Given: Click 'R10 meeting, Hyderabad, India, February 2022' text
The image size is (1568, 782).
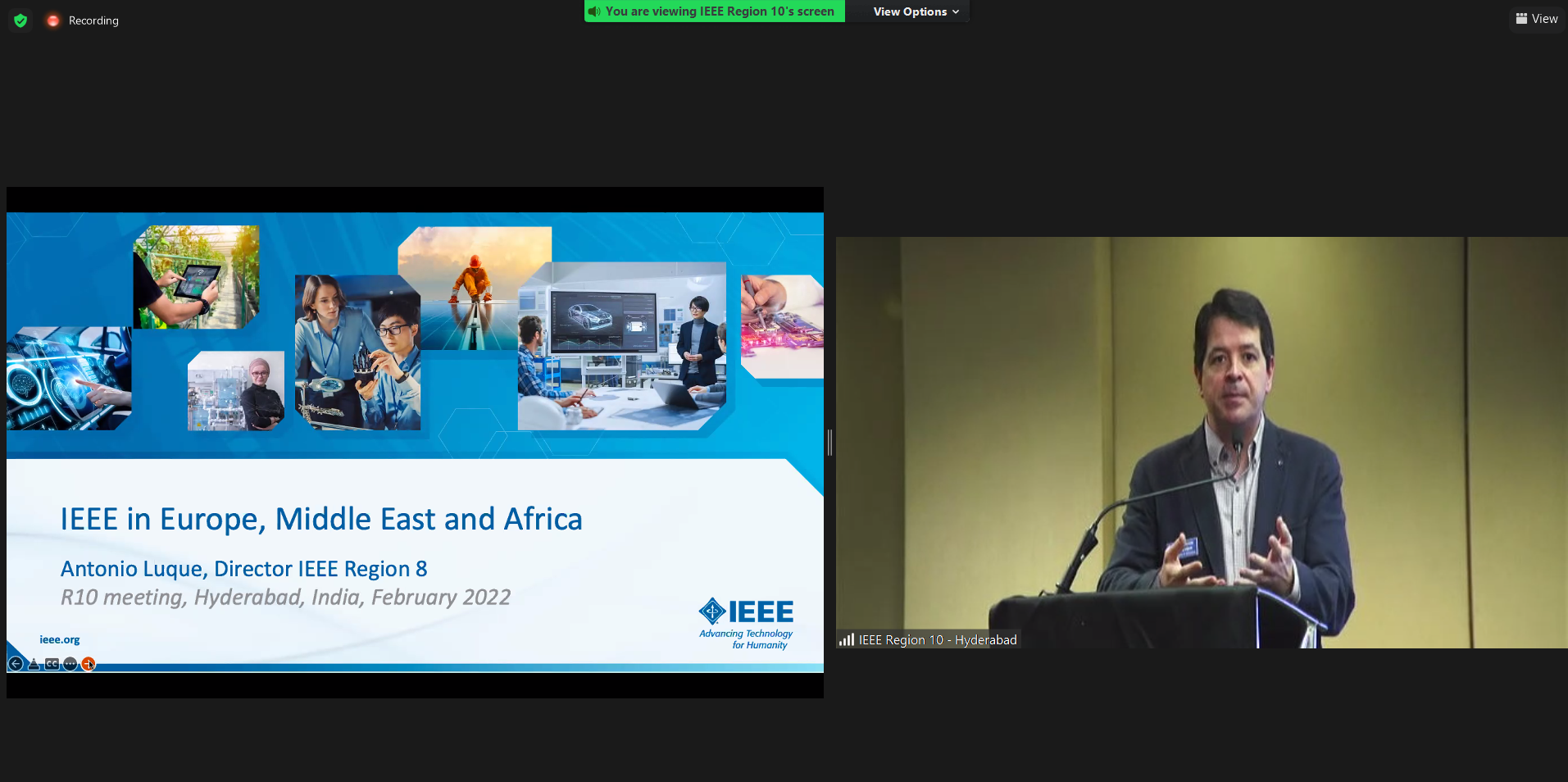Looking at the screenshot, I should 285,597.
